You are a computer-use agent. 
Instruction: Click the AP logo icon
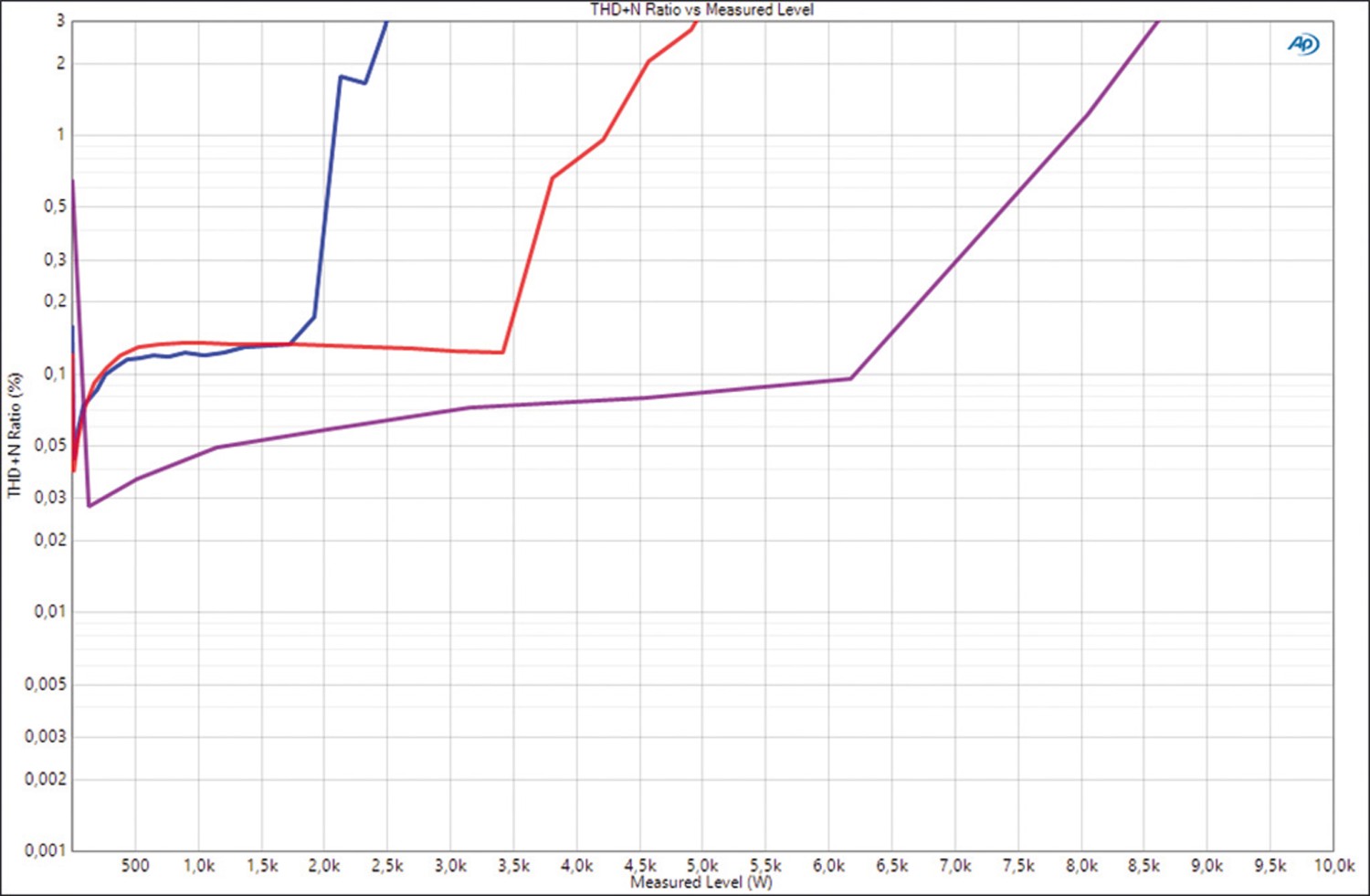[x=1303, y=44]
